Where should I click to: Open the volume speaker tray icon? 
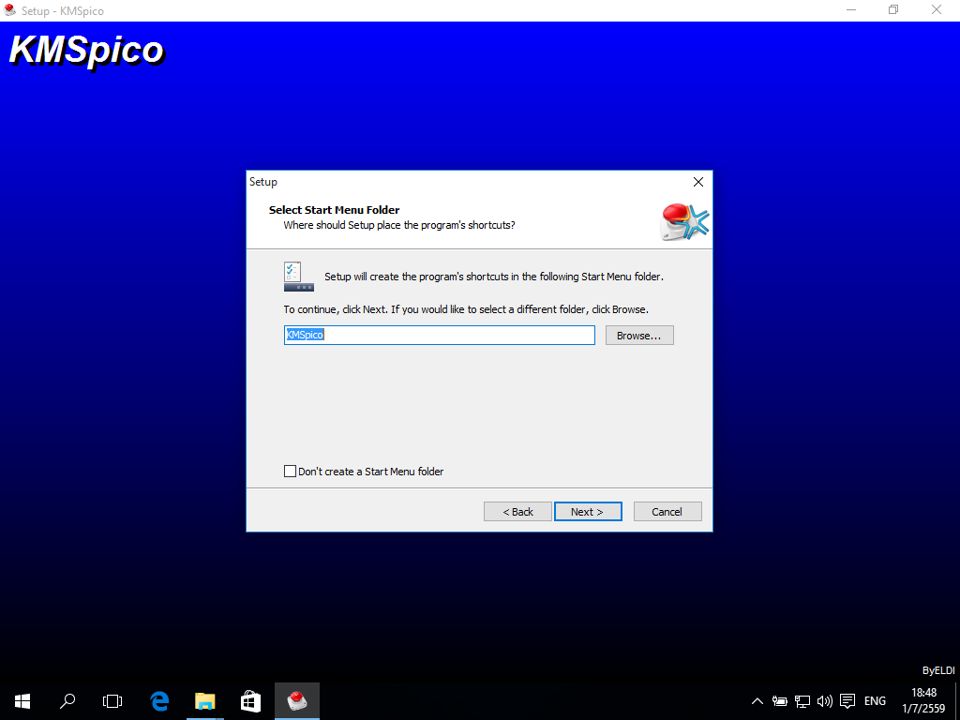point(825,701)
